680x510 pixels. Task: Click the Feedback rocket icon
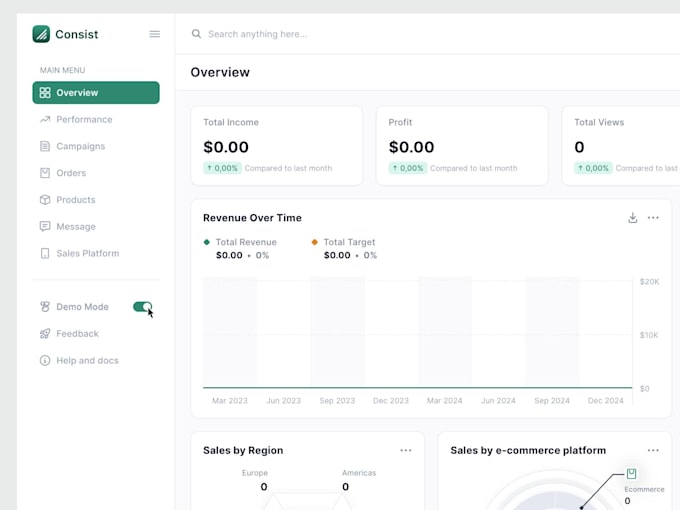coord(45,333)
